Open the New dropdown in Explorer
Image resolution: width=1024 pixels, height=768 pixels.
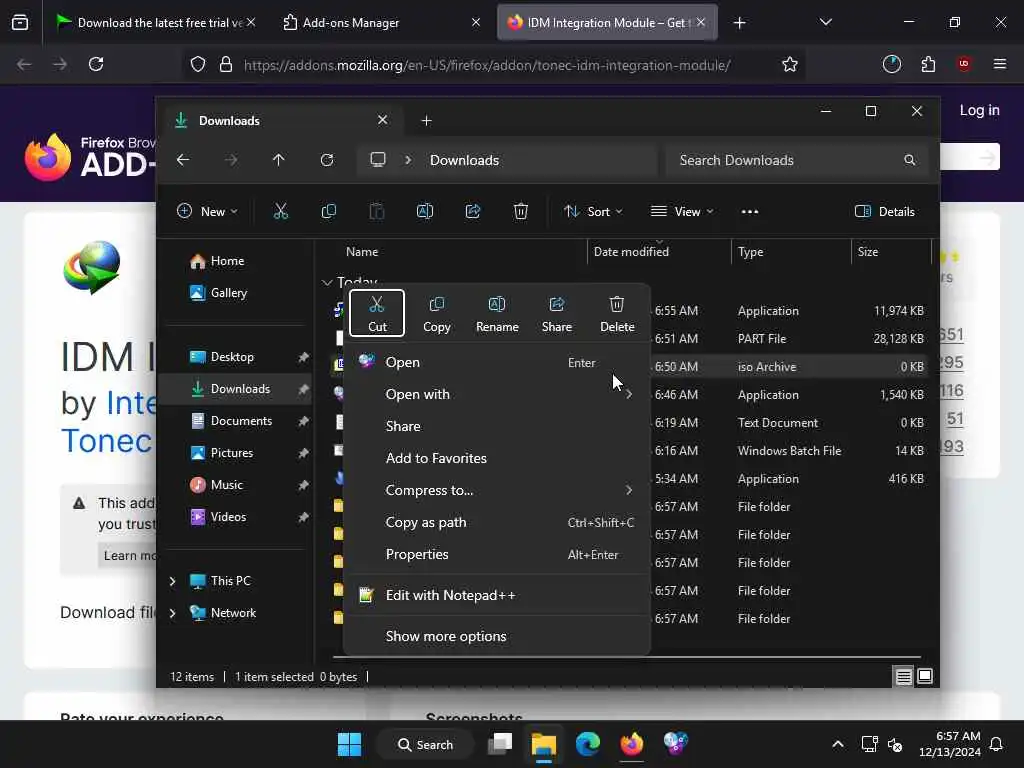pyautogui.click(x=207, y=212)
